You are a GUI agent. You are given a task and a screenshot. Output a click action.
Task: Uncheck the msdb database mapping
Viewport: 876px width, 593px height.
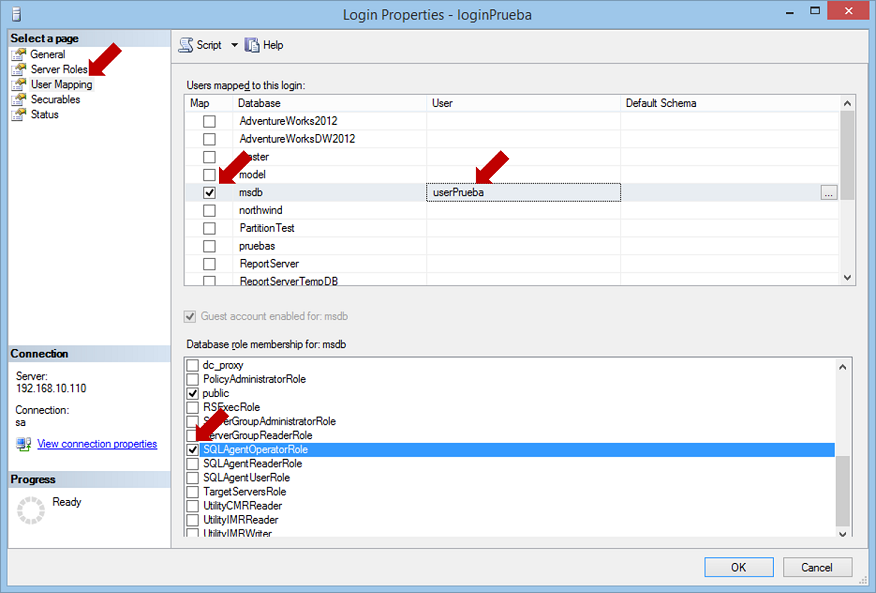pos(209,191)
